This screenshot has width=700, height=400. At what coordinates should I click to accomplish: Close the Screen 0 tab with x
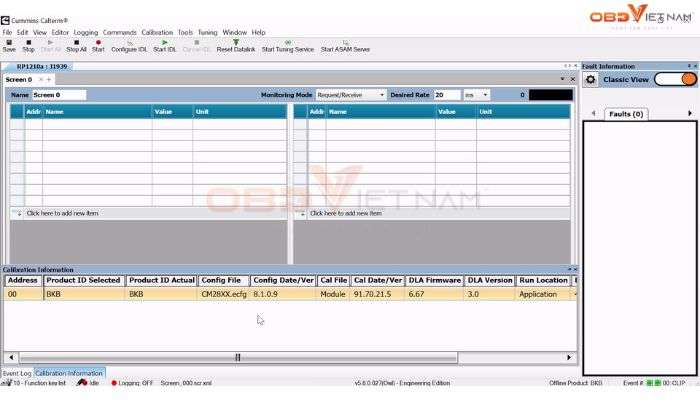coord(41,79)
